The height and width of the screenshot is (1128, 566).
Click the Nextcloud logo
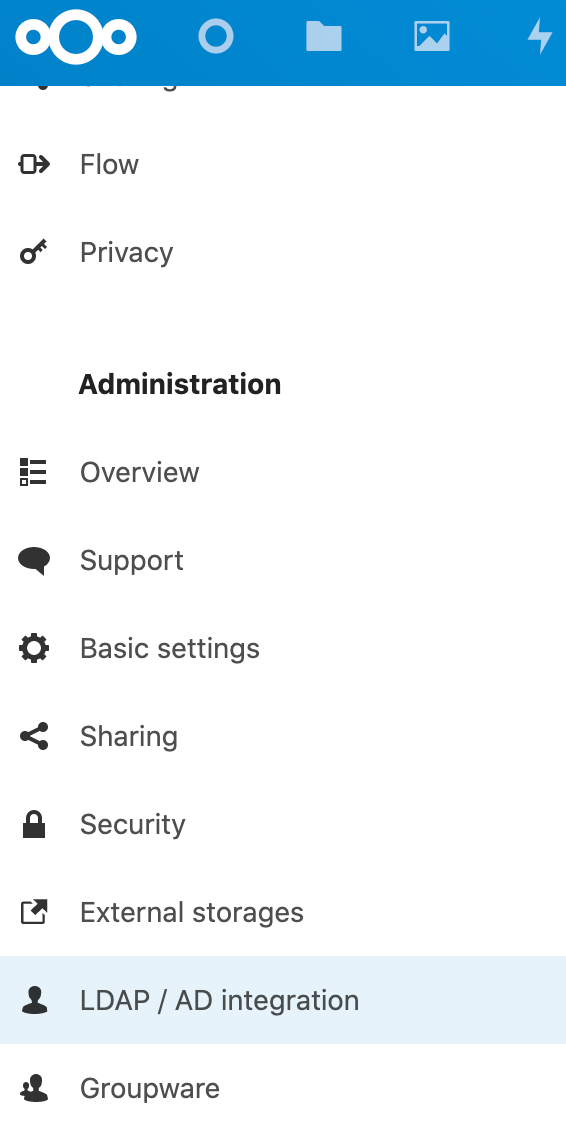point(76,36)
